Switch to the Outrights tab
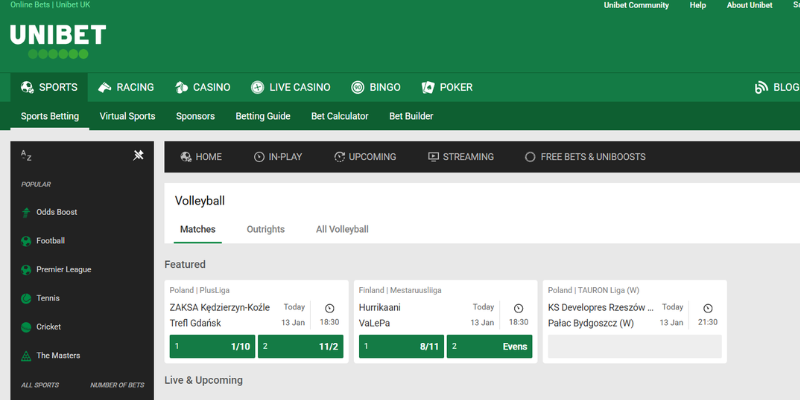 [265, 229]
